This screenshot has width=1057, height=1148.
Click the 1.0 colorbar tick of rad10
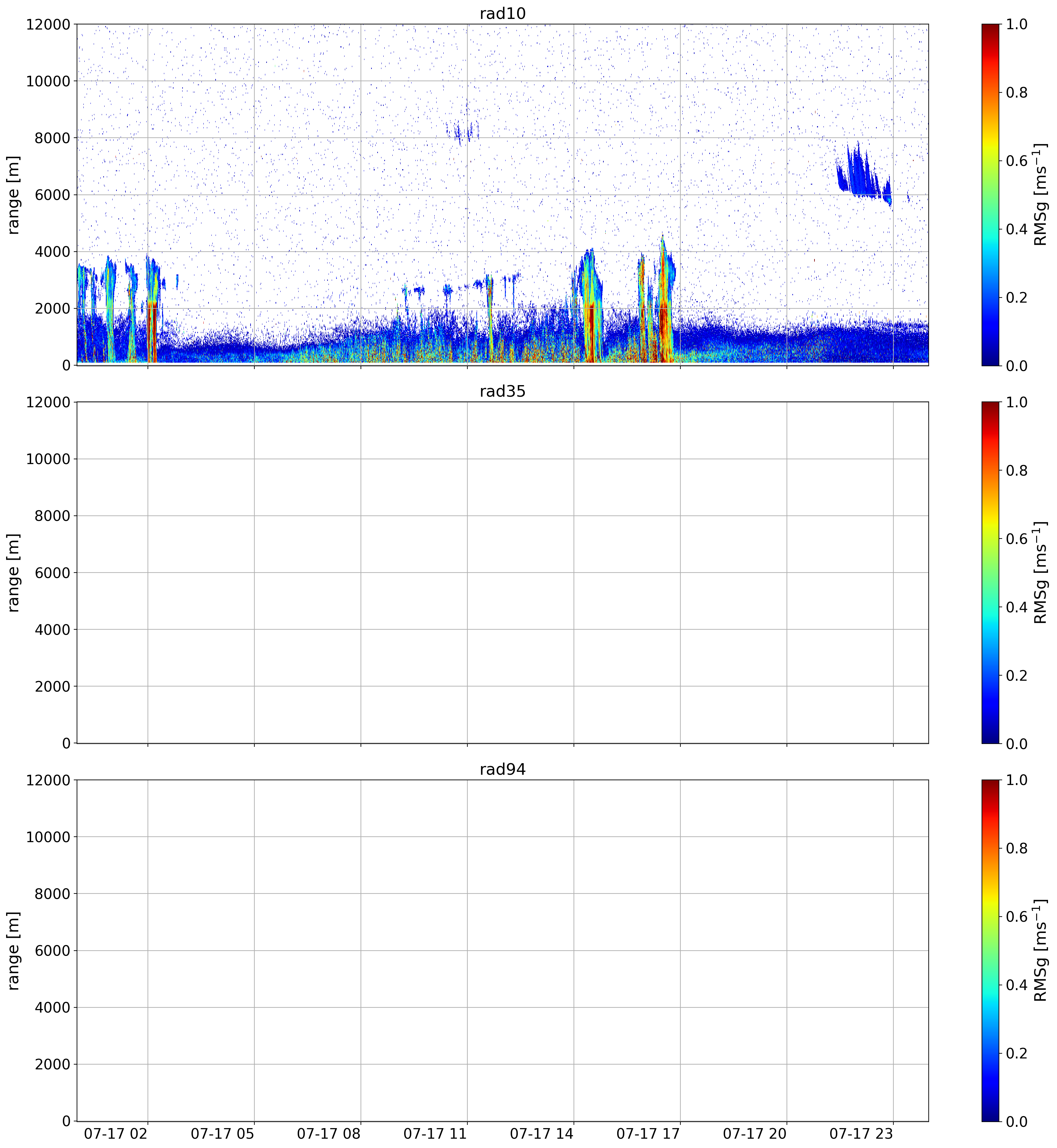point(1017,25)
